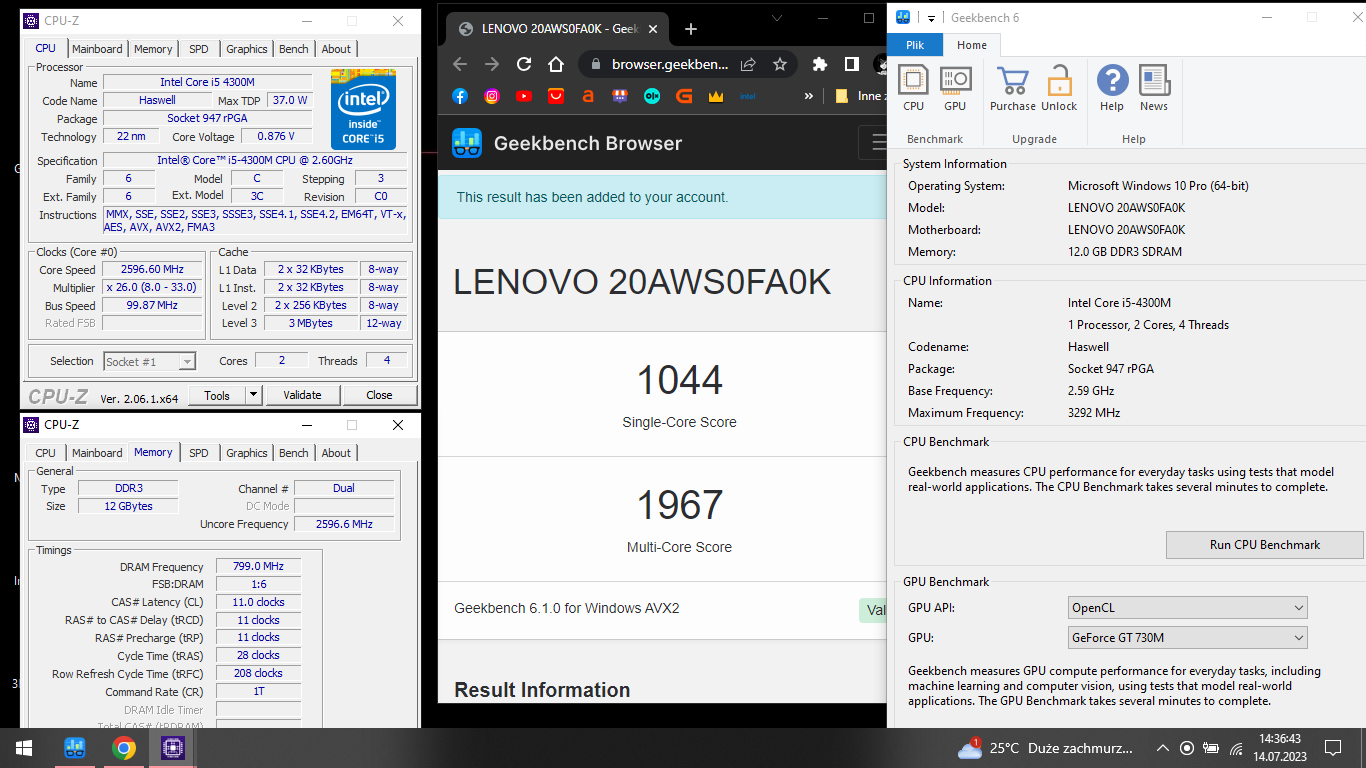Show hidden system tray icons
1366x768 pixels.
[x=1162, y=748]
